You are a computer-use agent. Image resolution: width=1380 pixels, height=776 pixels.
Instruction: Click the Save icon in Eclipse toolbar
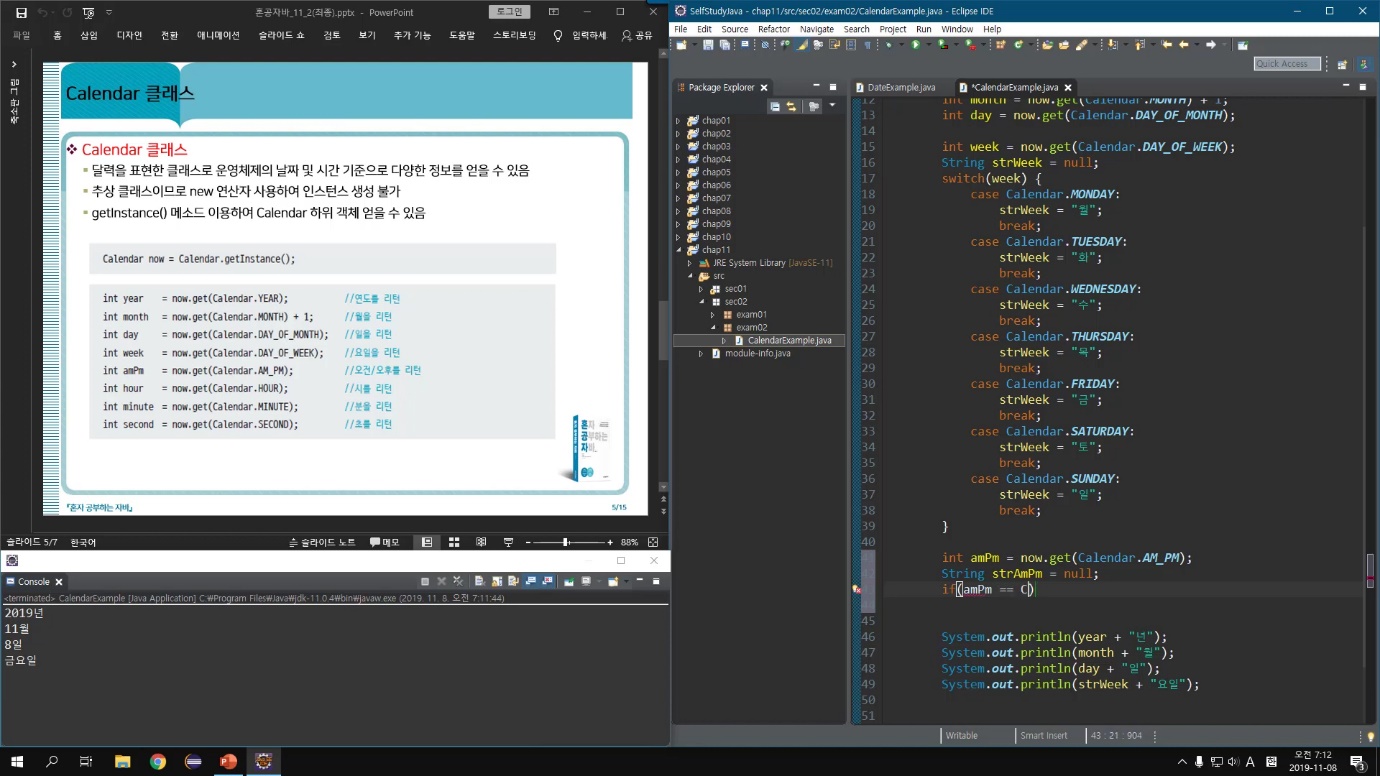709,45
